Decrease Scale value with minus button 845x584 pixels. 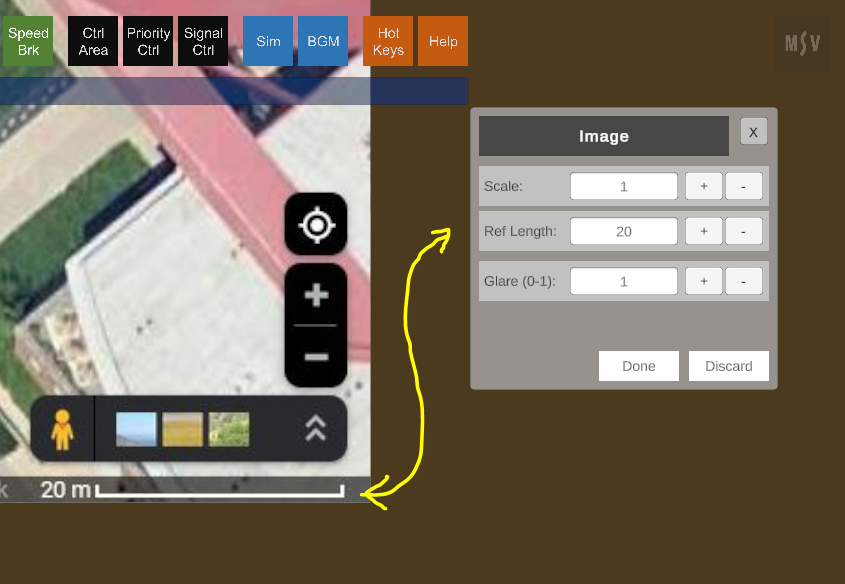pos(743,186)
